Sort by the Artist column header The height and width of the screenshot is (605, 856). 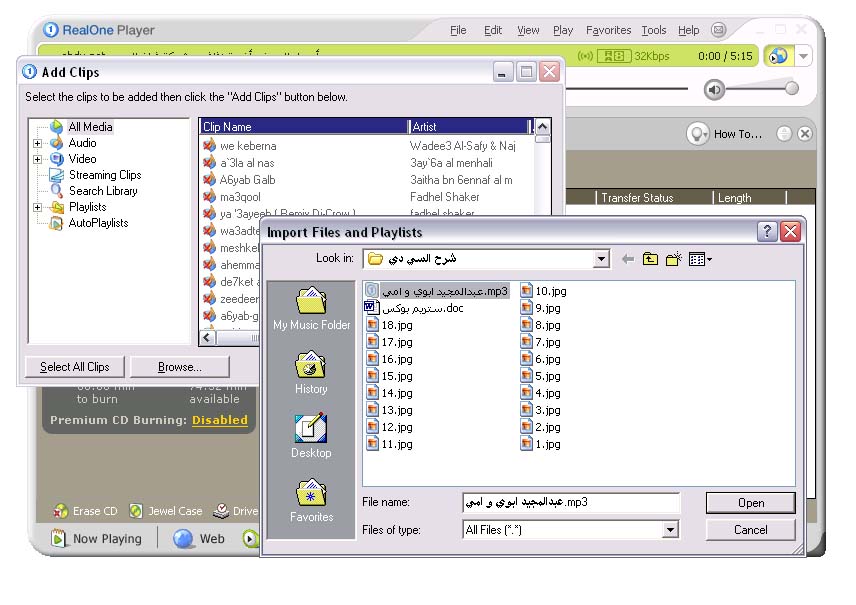click(x=470, y=127)
